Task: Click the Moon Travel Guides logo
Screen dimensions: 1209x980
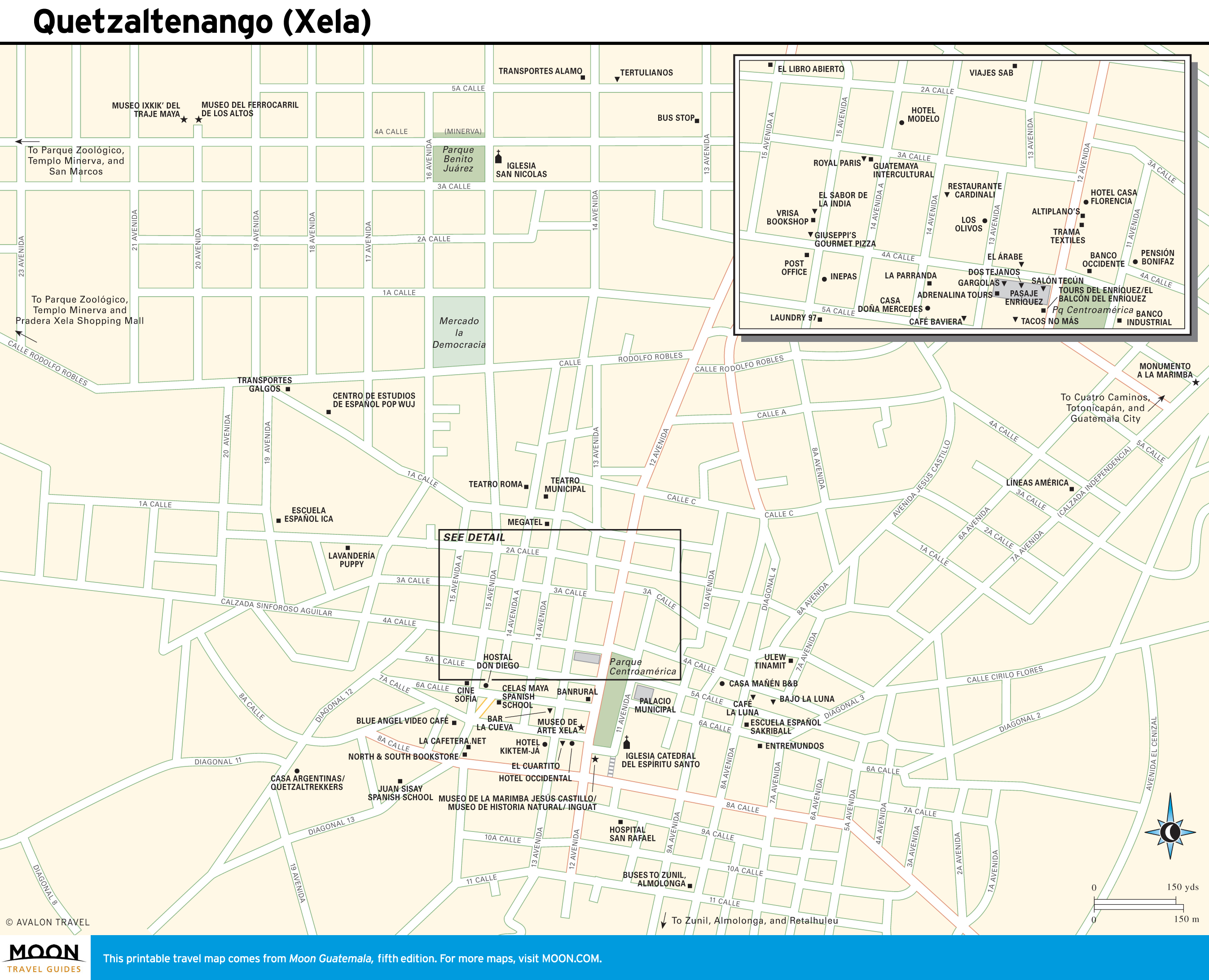Action: [x=44, y=958]
